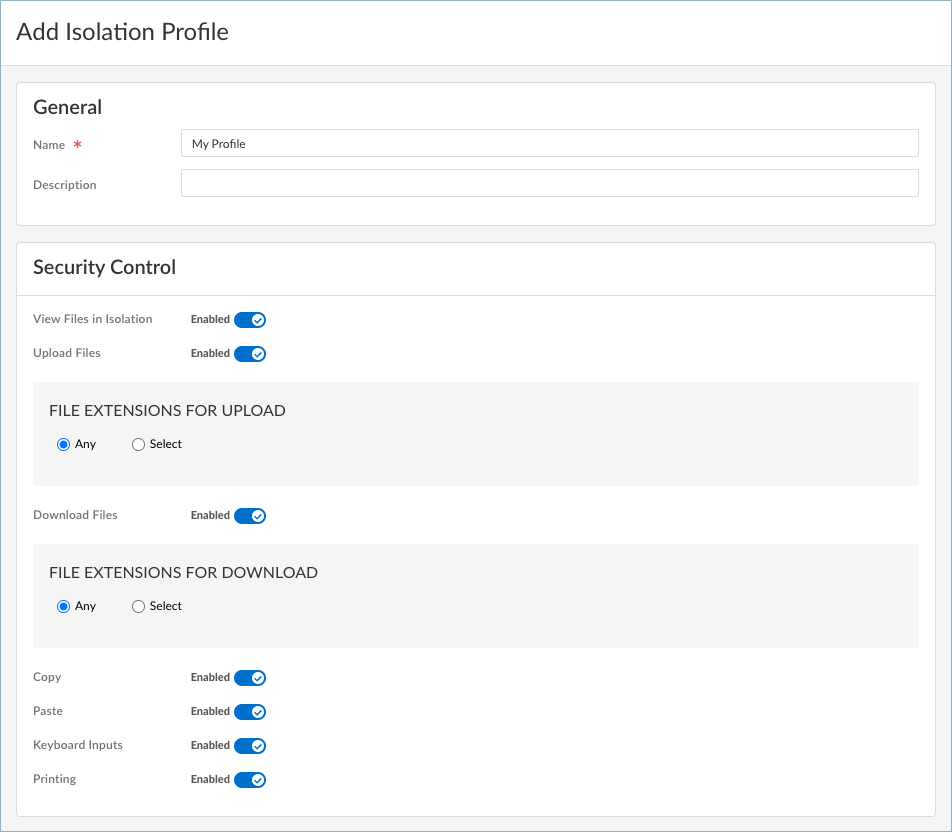This screenshot has height=832, width=952.
Task: Click the Name field containing My Profile
Action: [549, 144]
